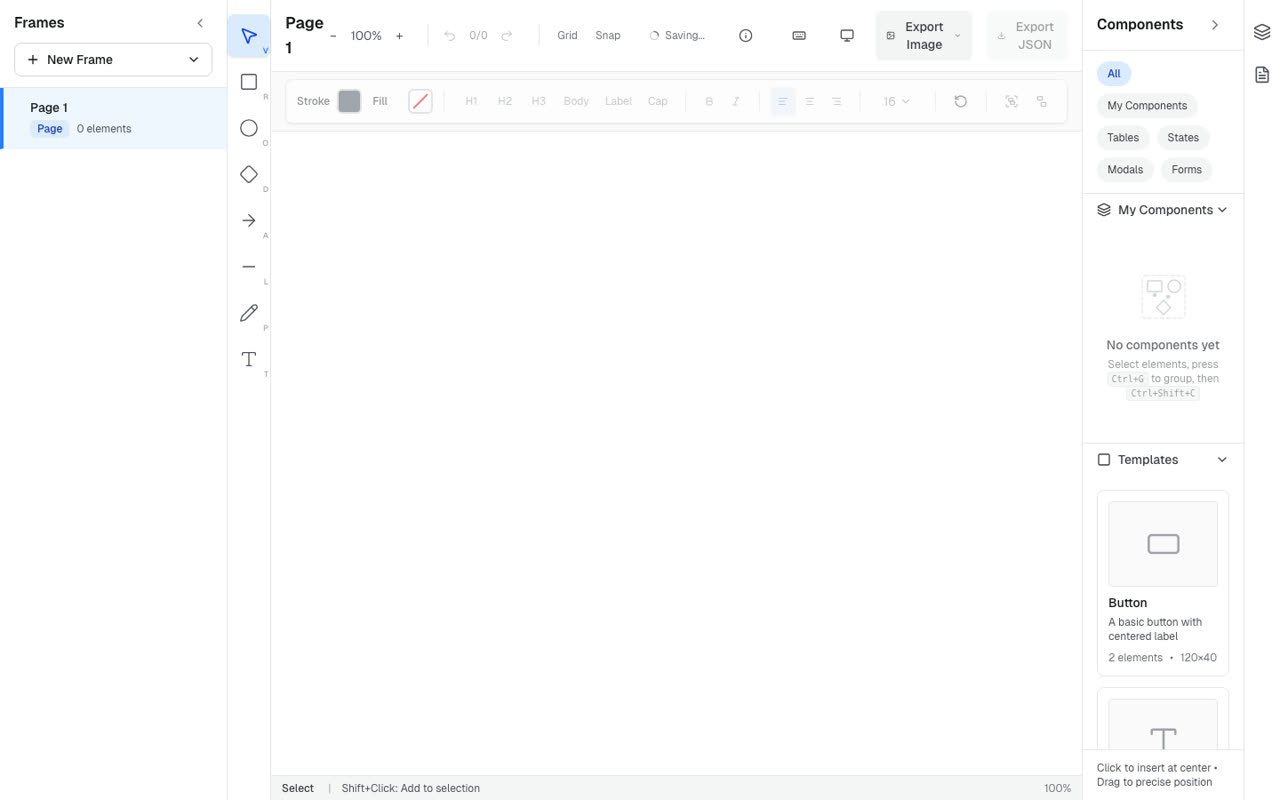Select the Page 1 frame

[x=113, y=118]
